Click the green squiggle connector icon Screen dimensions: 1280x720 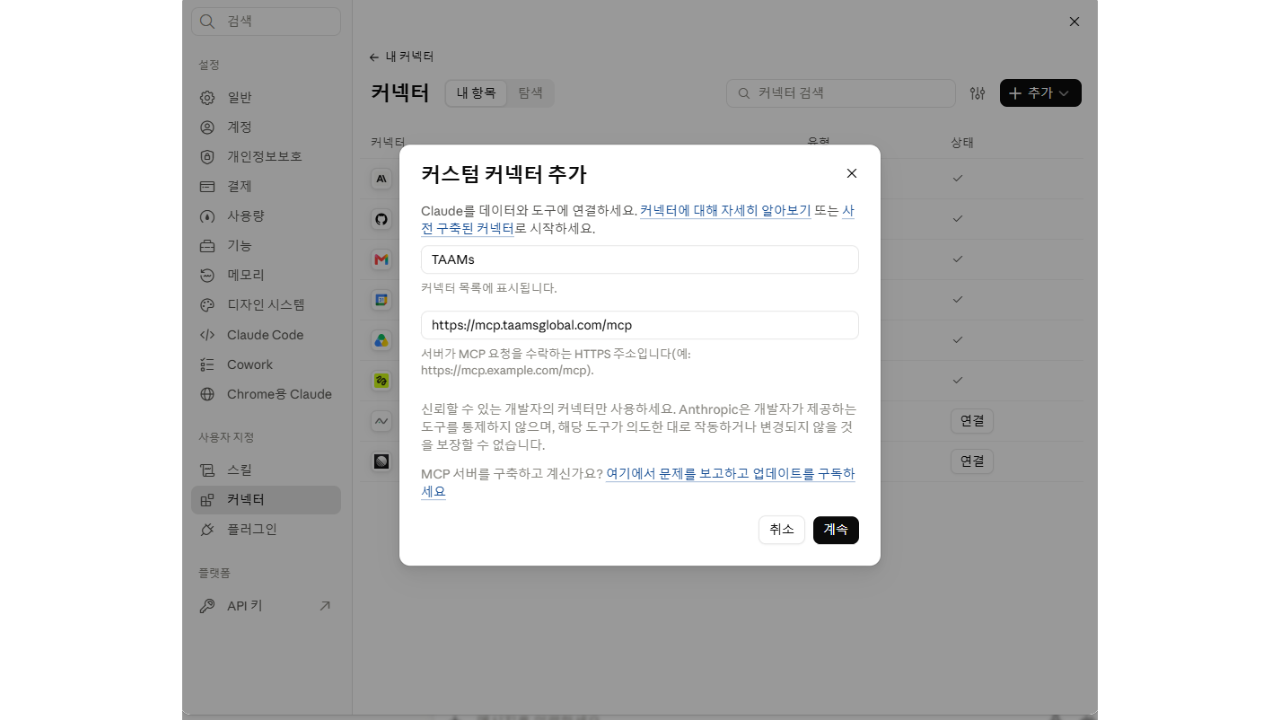click(x=381, y=381)
